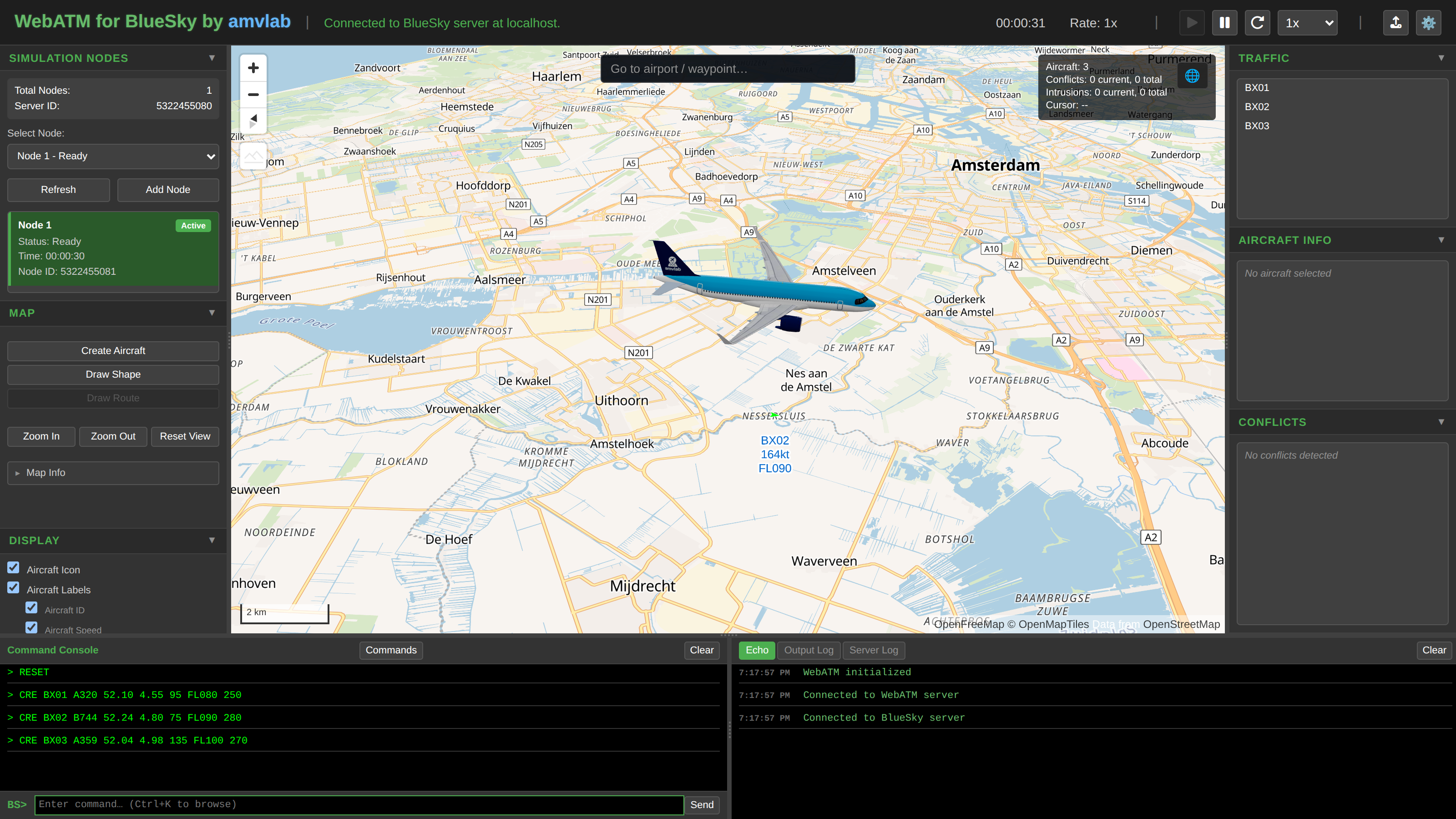1456x819 pixels.
Task: Click the Draw Shape button
Action: (113, 375)
